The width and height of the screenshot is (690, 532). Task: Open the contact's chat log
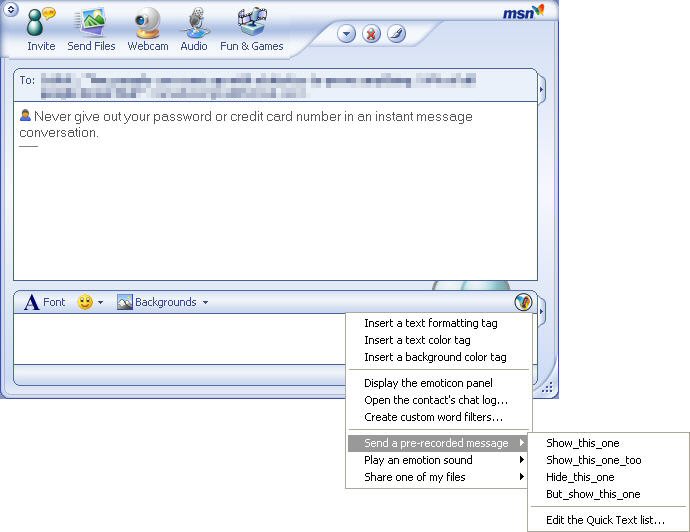coord(435,400)
